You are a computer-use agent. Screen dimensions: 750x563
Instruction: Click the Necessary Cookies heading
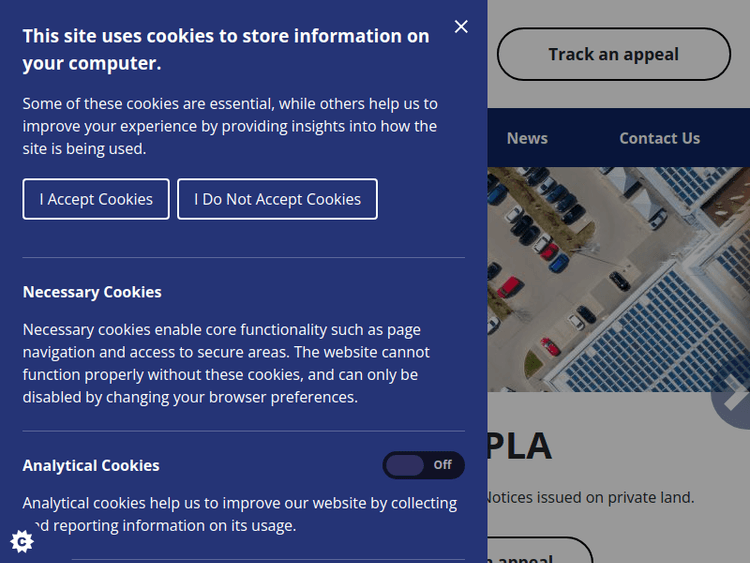(x=92, y=292)
